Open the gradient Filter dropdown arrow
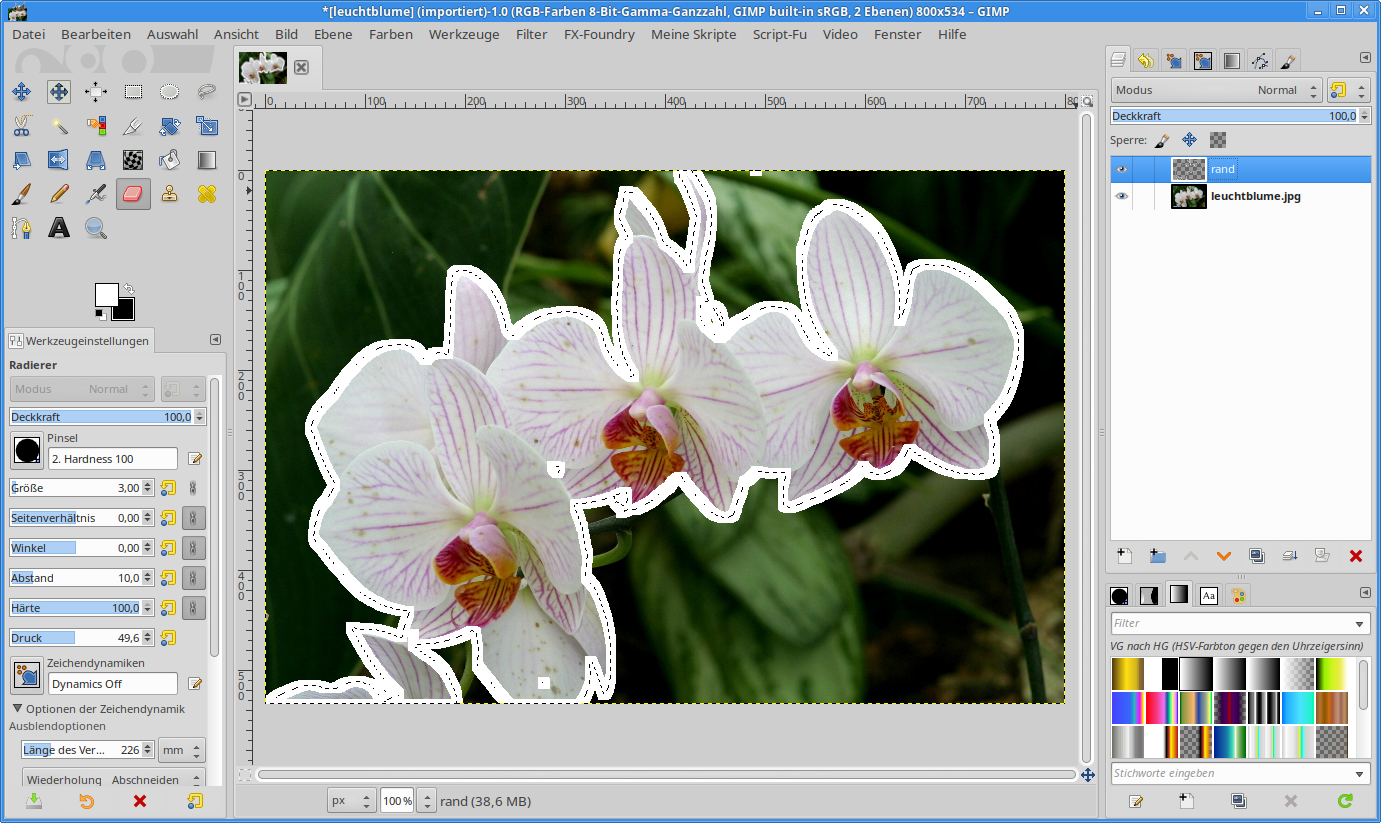 click(1360, 623)
